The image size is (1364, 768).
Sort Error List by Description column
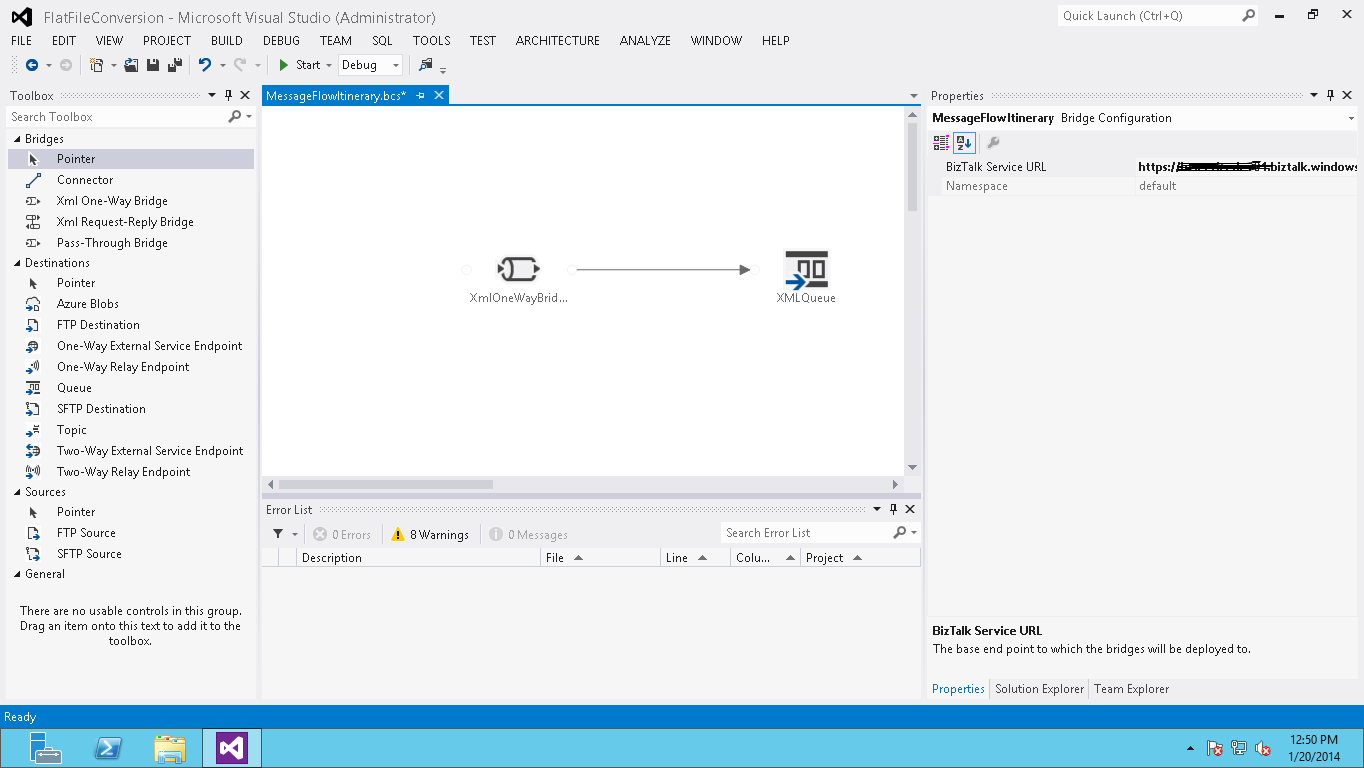(x=419, y=558)
